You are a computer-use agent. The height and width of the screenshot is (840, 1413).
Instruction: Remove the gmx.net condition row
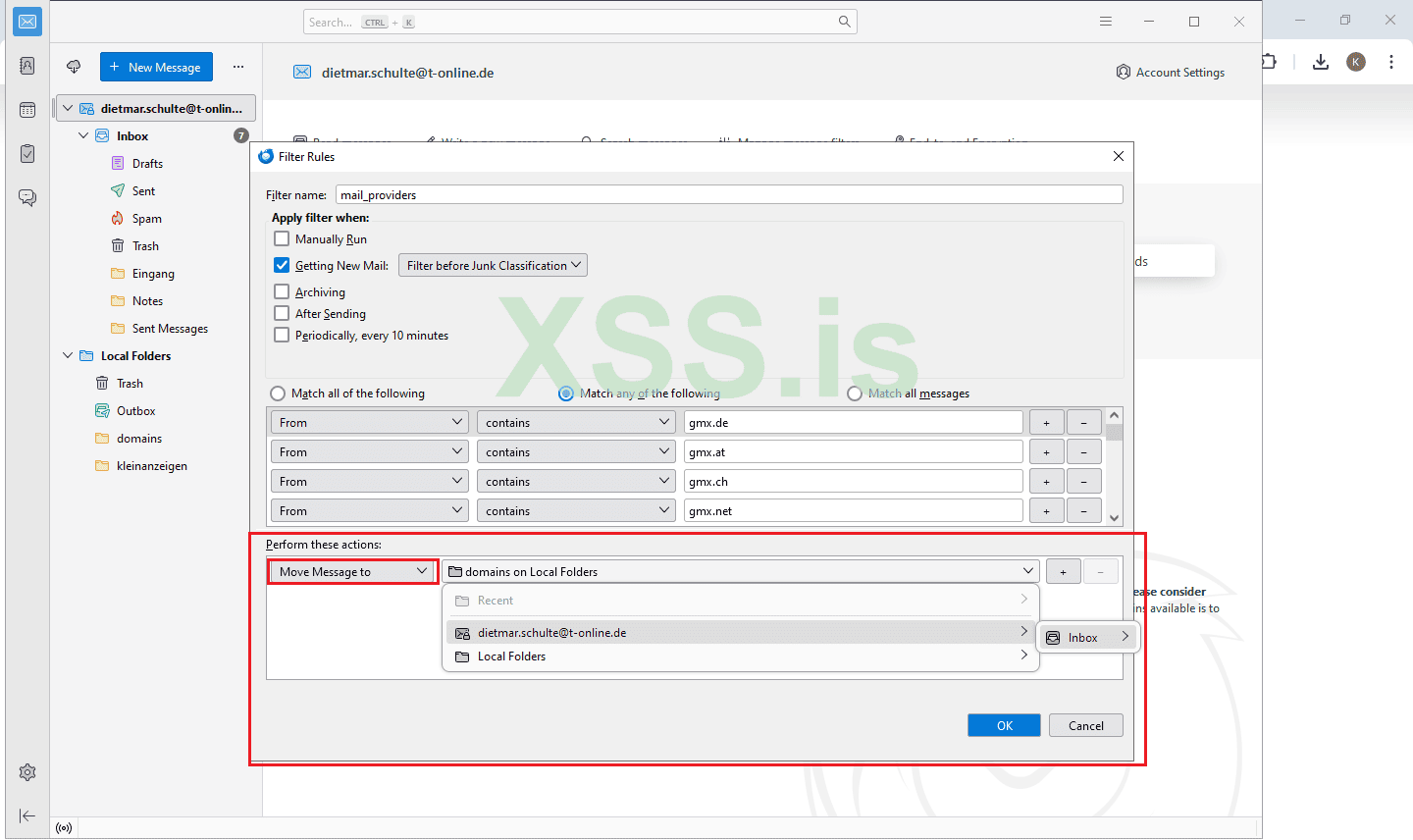(x=1083, y=511)
